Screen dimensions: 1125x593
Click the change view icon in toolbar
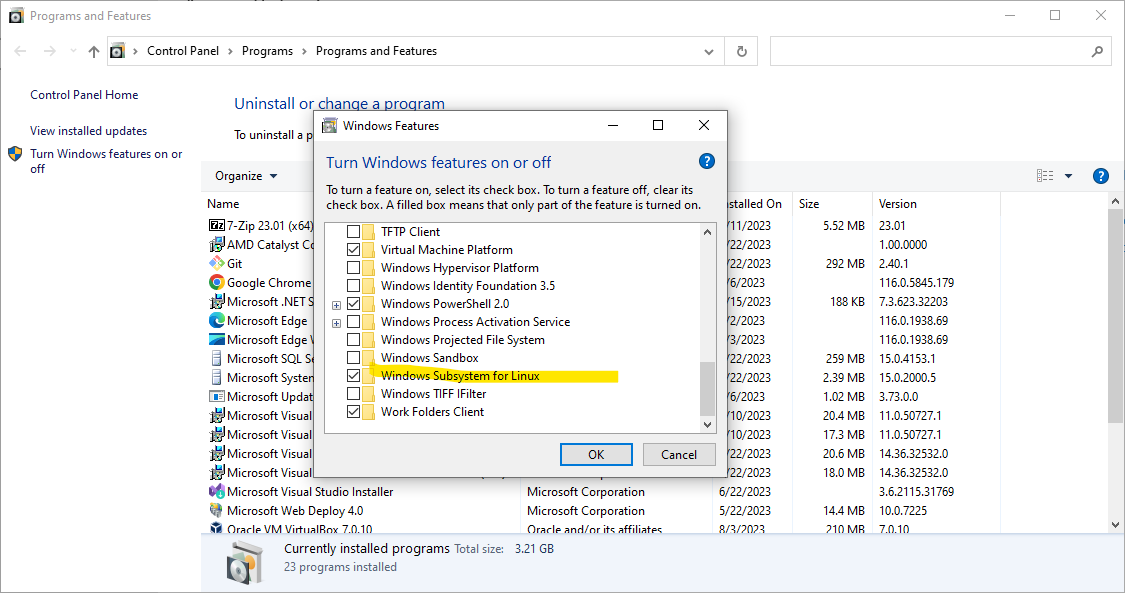[1045, 176]
